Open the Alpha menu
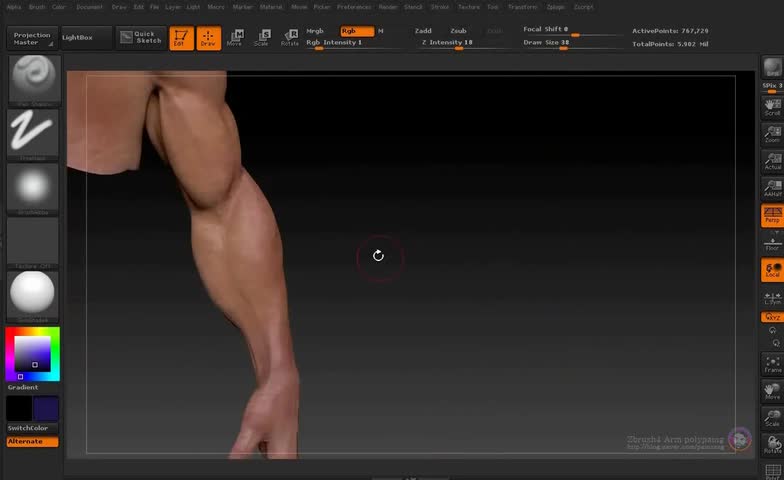Viewport: 784px width, 480px height. point(14,7)
